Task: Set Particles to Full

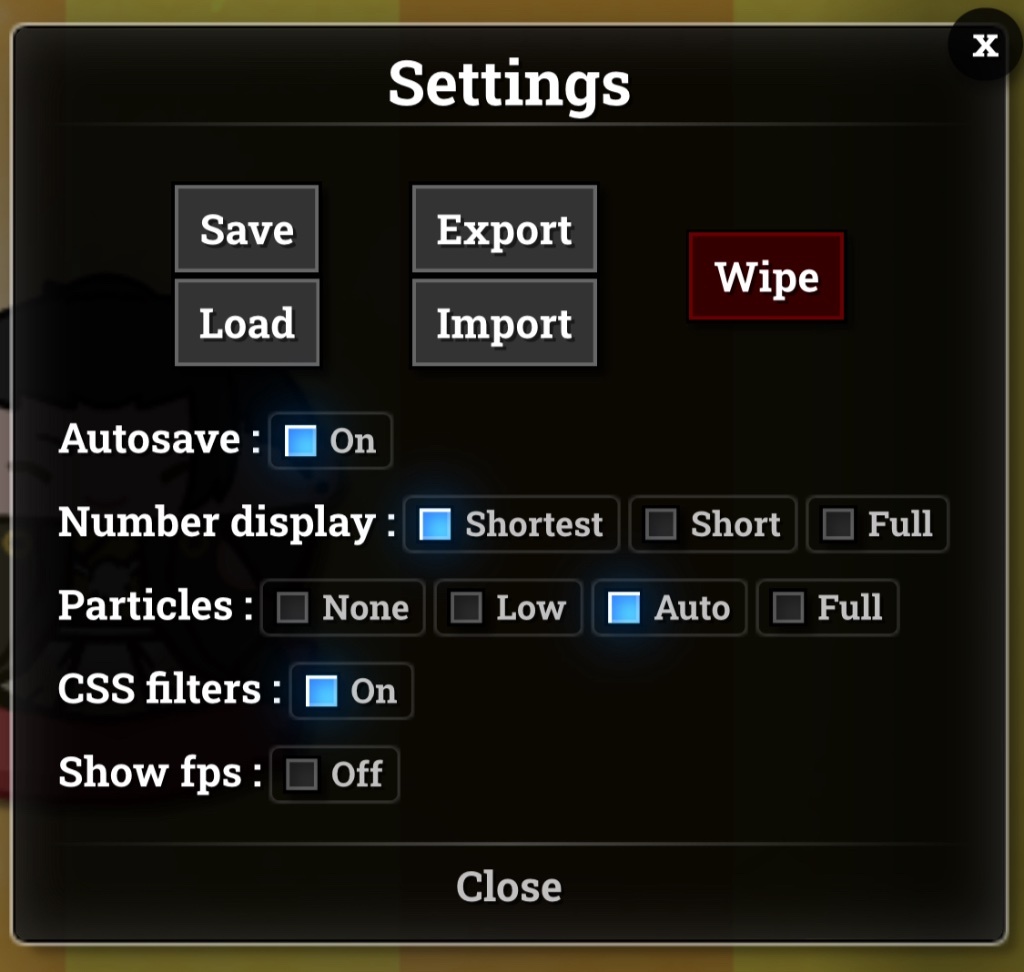Action: click(x=828, y=608)
